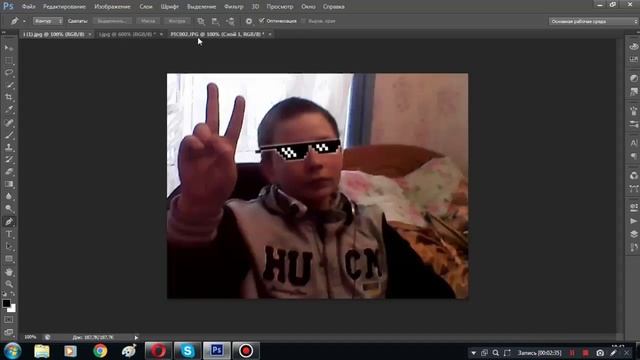Open Google Chrome from the taskbar
Screen dimensions: 640x360
tap(100, 351)
